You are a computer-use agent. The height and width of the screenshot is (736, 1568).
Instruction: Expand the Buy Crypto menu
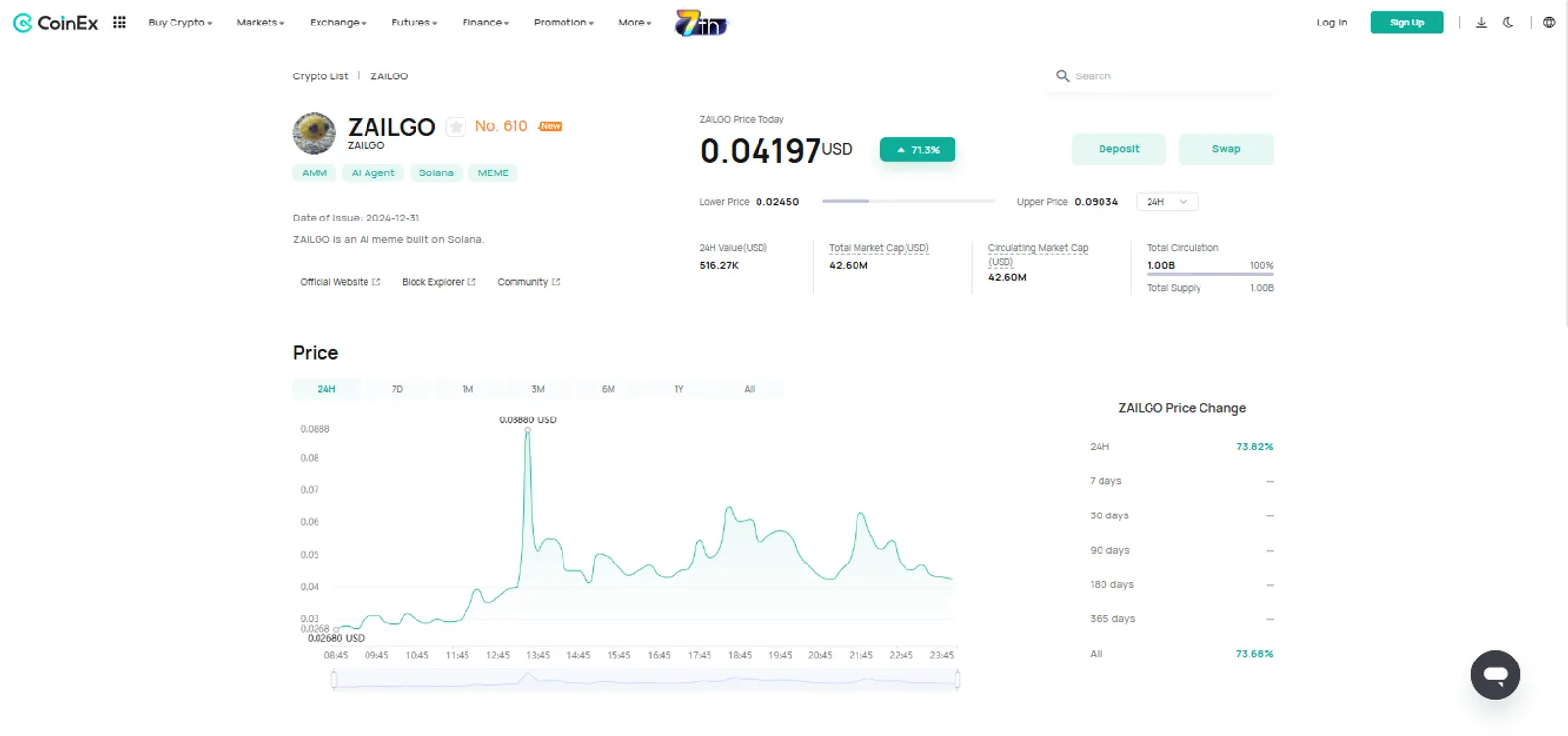tap(180, 23)
